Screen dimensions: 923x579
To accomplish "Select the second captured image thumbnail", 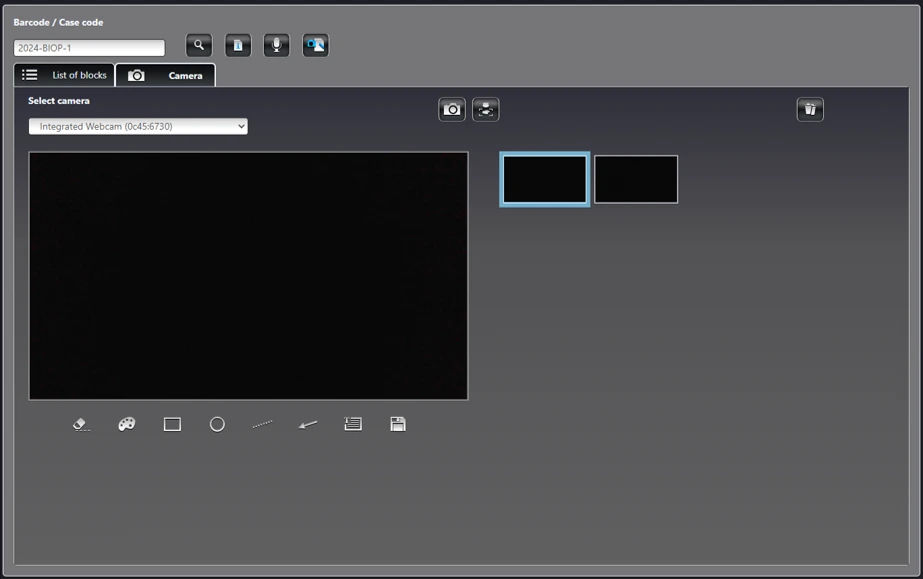I will [x=636, y=179].
